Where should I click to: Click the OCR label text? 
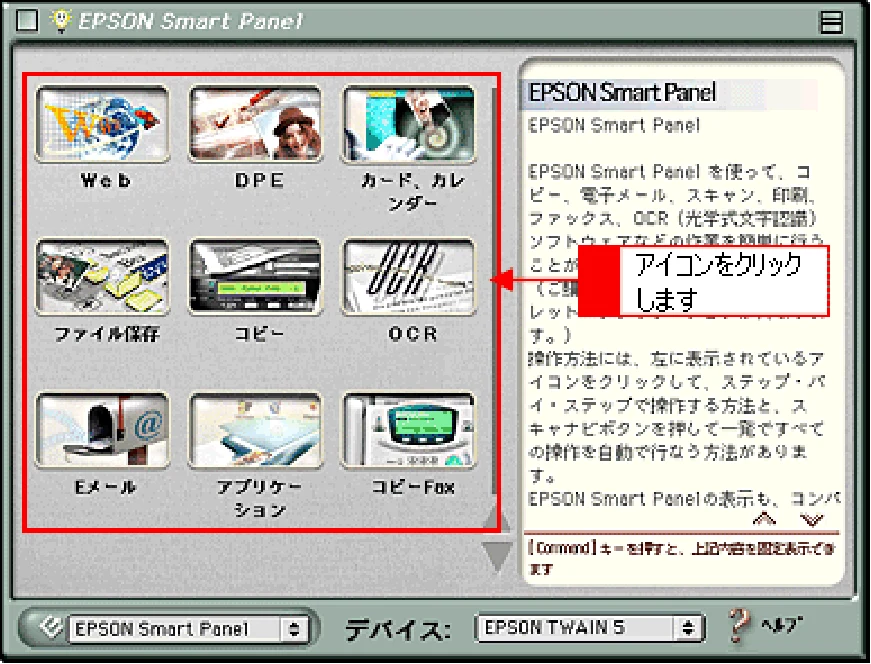[413, 334]
